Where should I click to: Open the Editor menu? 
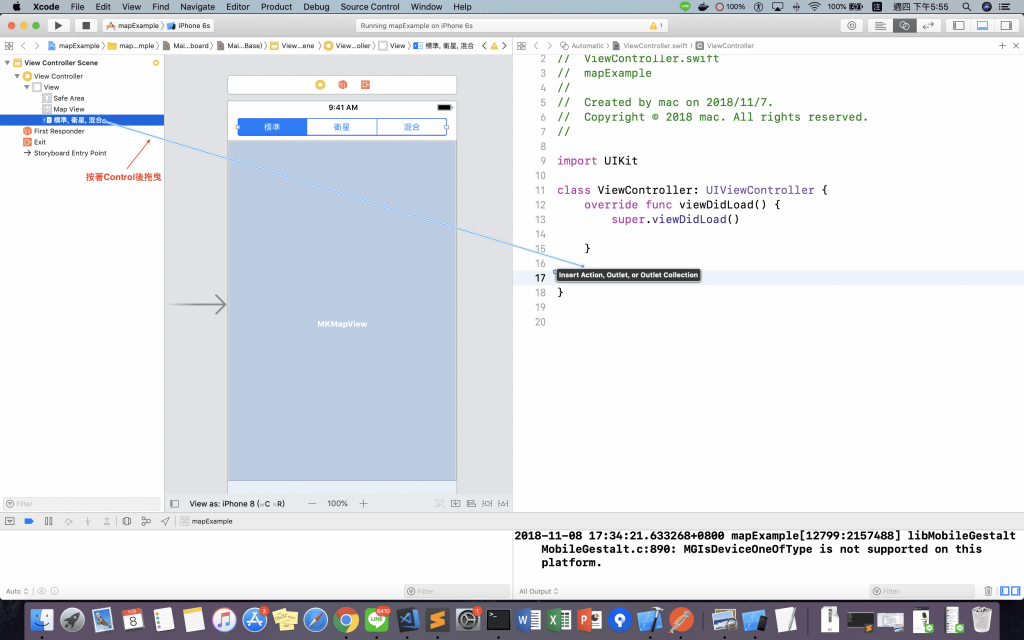pyautogui.click(x=238, y=7)
